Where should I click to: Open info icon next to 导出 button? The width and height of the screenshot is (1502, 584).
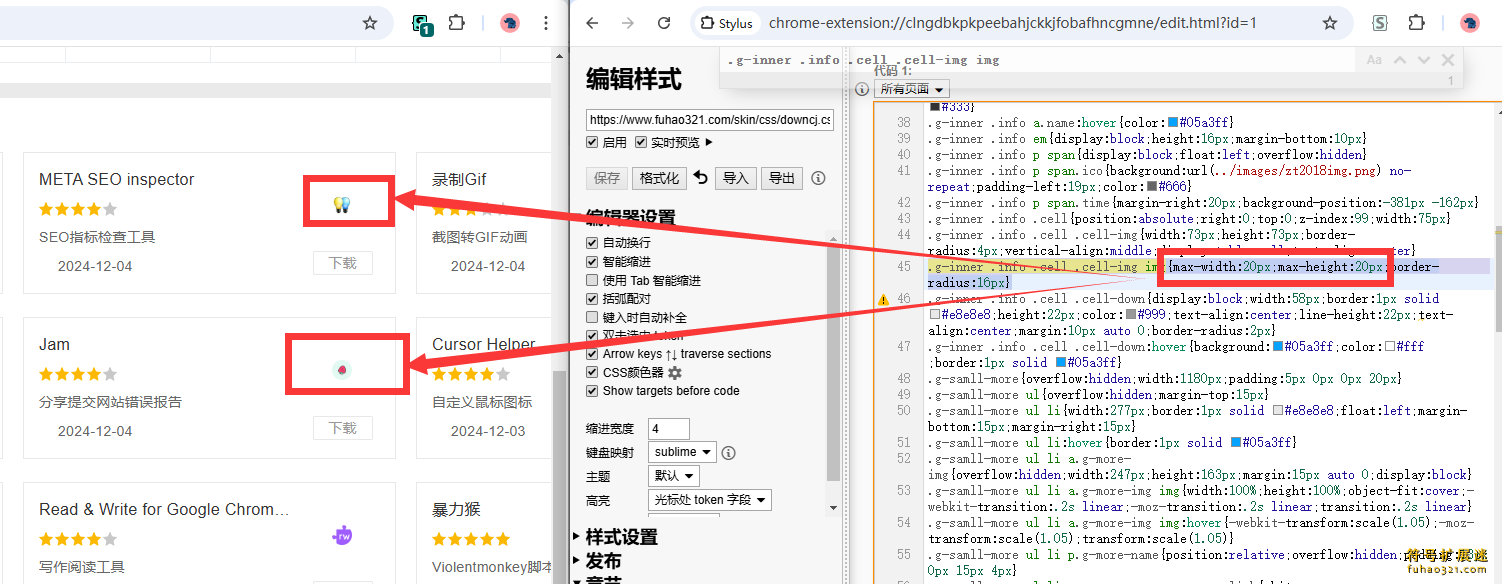tap(818, 178)
